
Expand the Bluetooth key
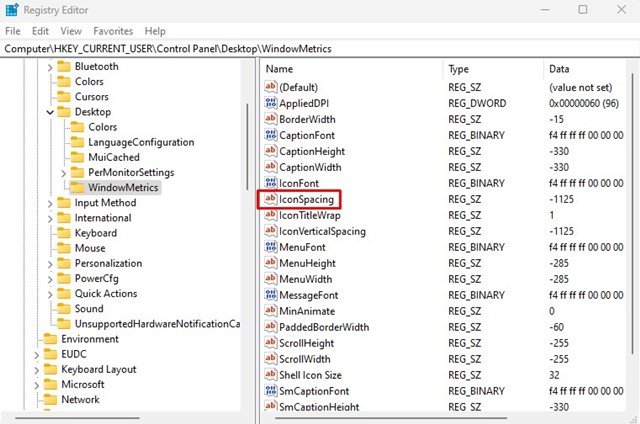(50, 67)
